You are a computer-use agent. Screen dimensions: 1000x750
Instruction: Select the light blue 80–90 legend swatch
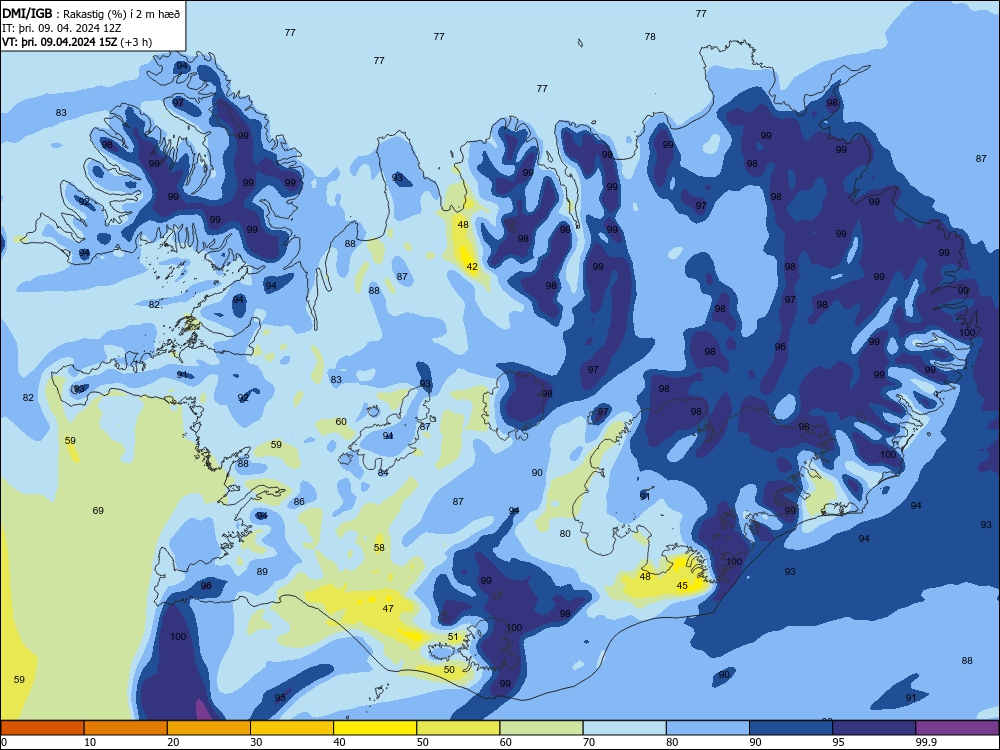708,728
